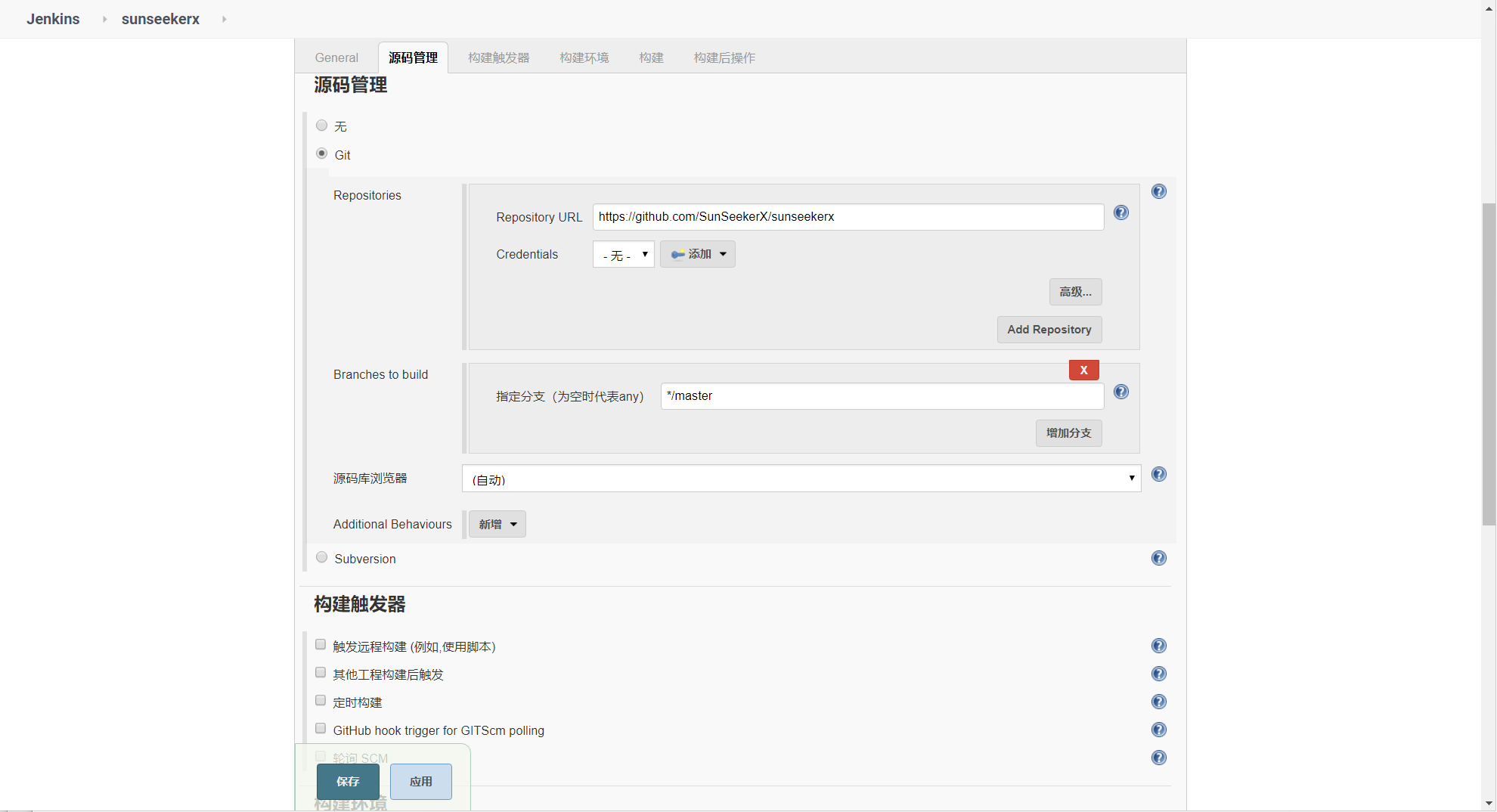Select the 无 source control option
The height and width of the screenshot is (812, 1497).
322,126
